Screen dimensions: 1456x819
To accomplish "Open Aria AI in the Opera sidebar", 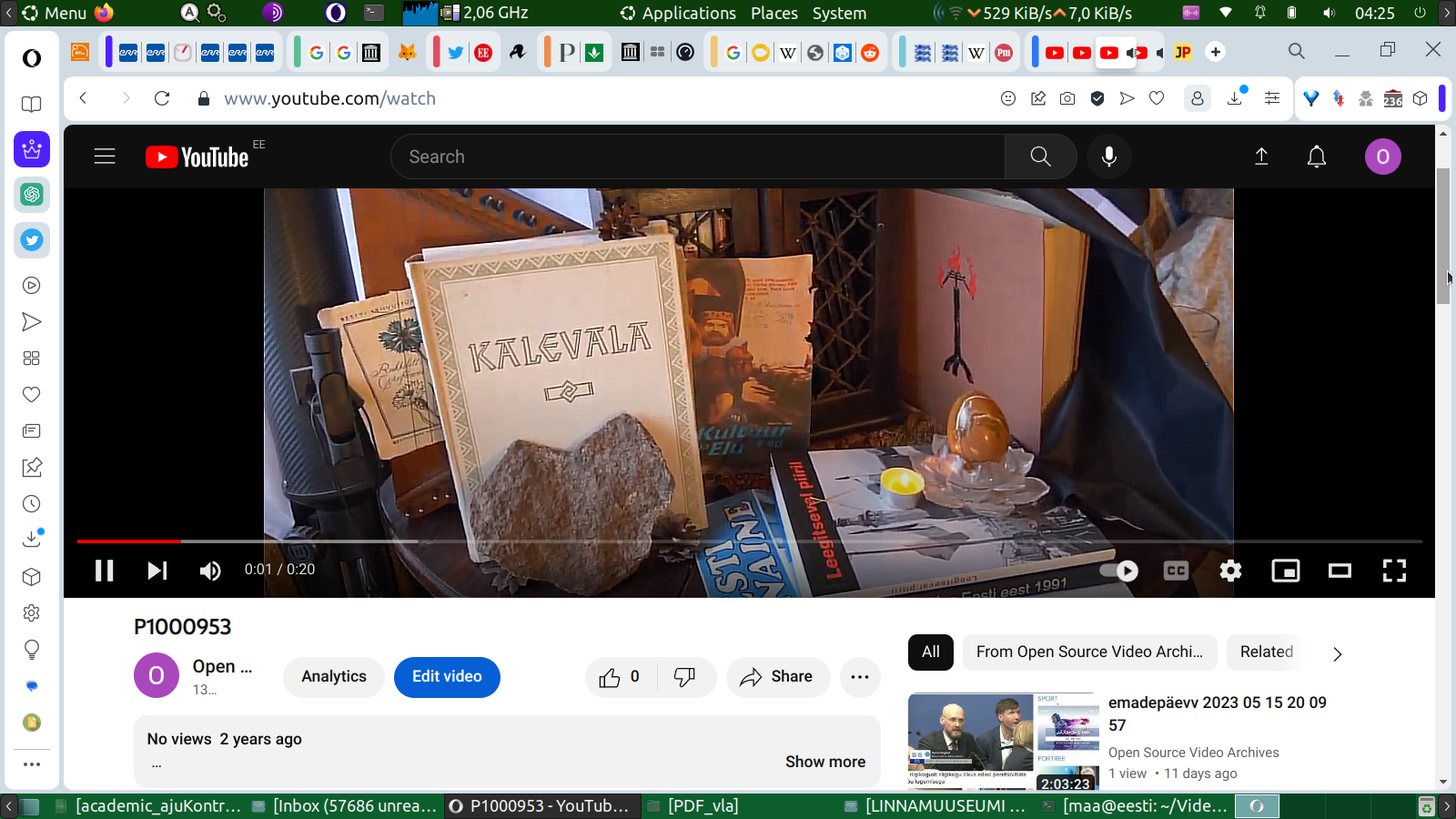I will [32, 149].
